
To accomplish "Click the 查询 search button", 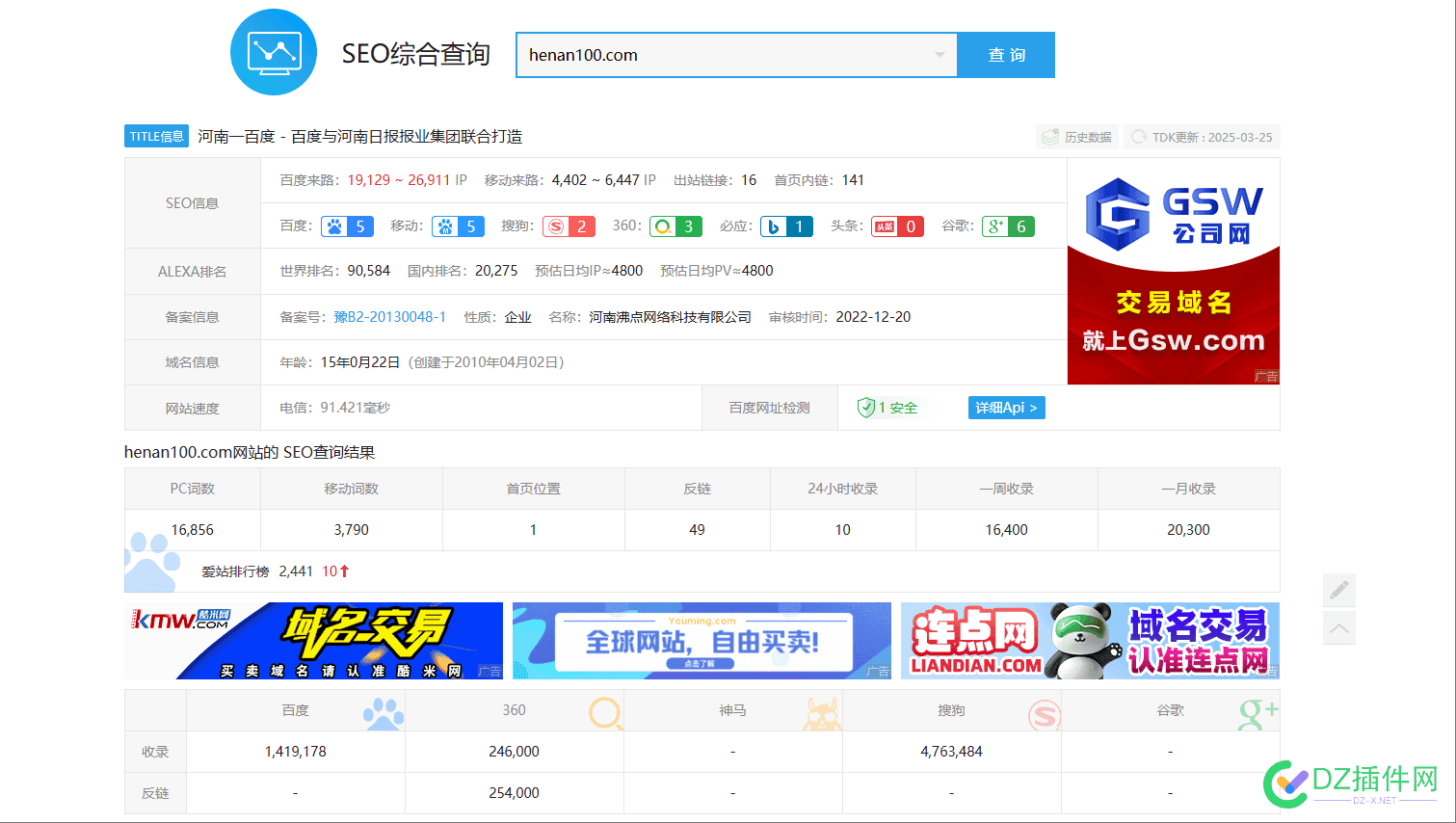I will [x=1006, y=55].
